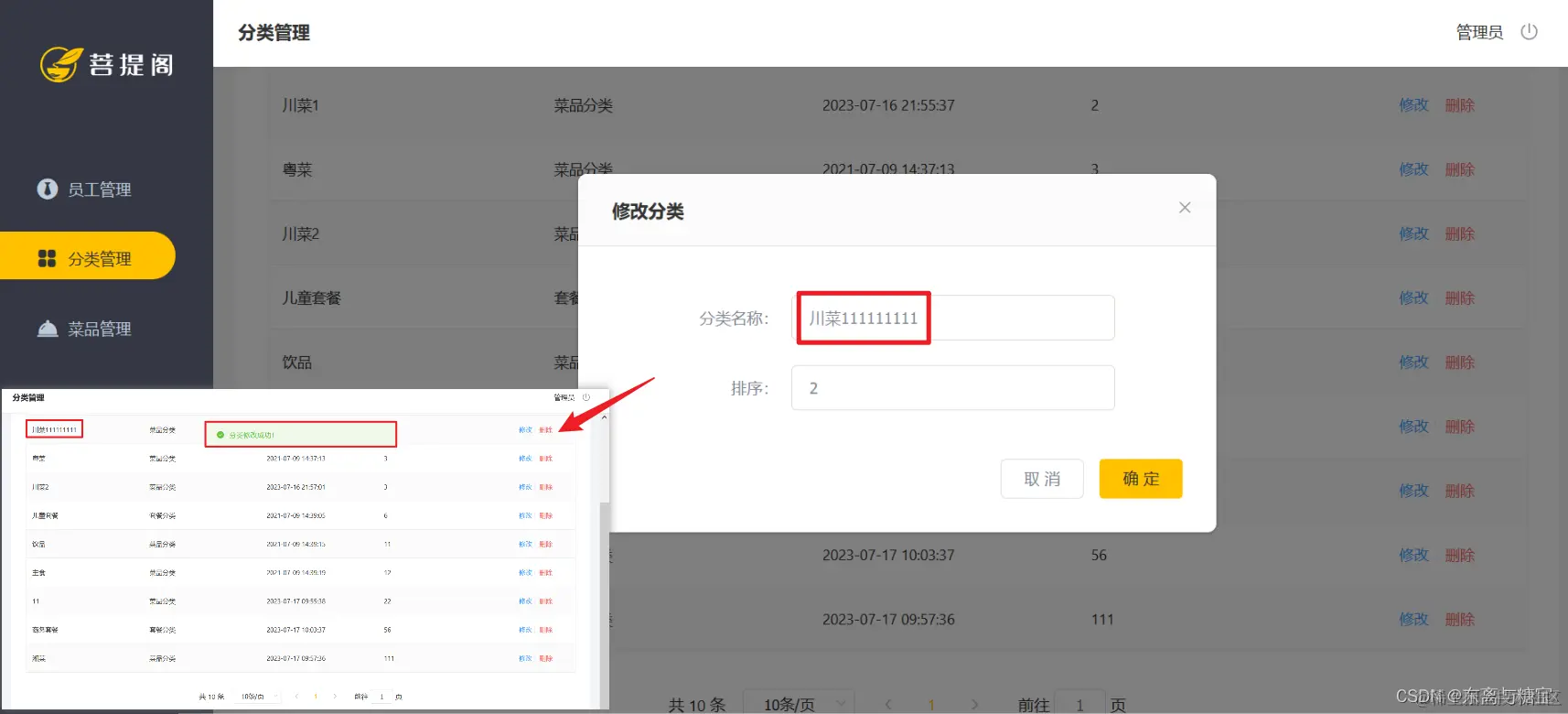The height and width of the screenshot is (714, 1568).
Task: Click 修改 in the sort 56 row
Action: (1413, 555)
